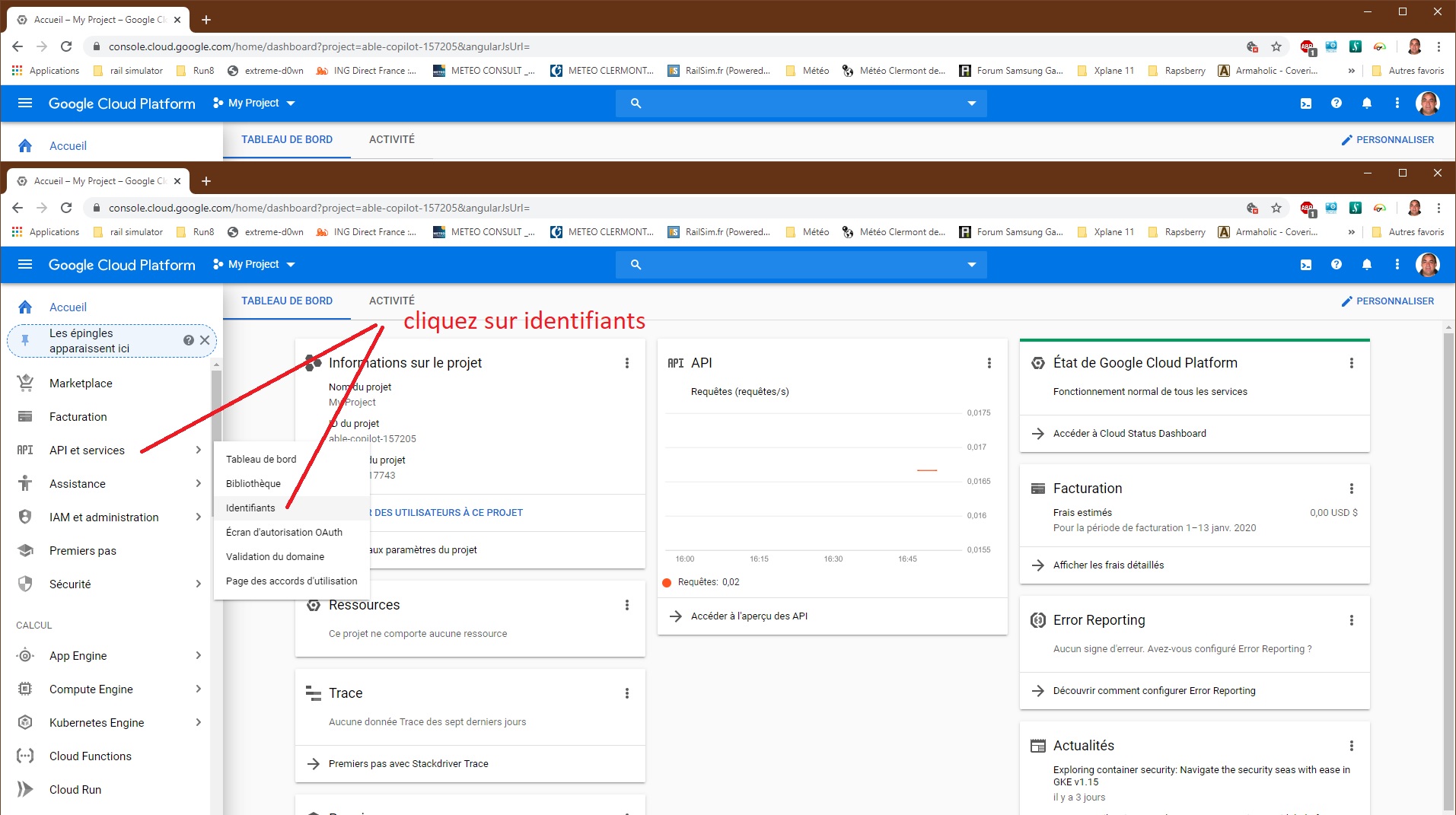This screenshot has width=1456, height=815.
Task: Select Identifiants in the API submenu
Action: (250, 508)
